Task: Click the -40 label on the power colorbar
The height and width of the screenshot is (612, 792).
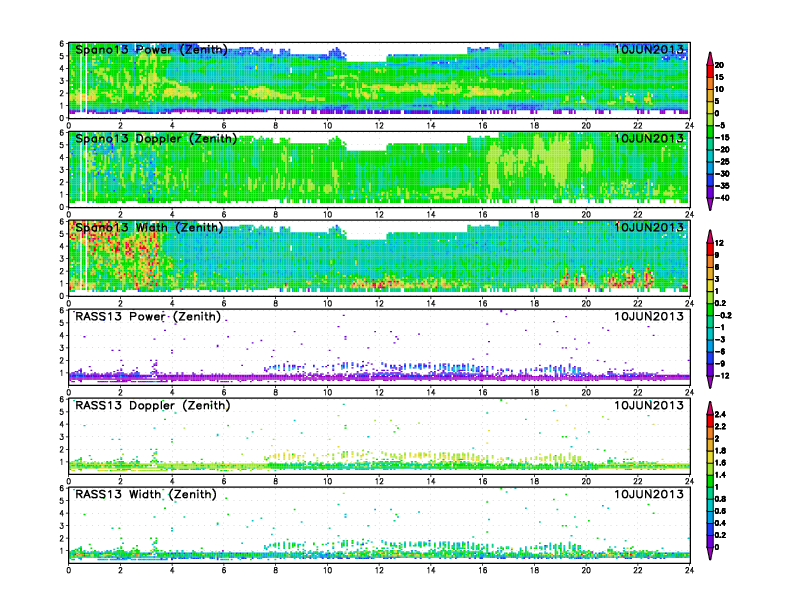Action: click(x=722, y=198)
